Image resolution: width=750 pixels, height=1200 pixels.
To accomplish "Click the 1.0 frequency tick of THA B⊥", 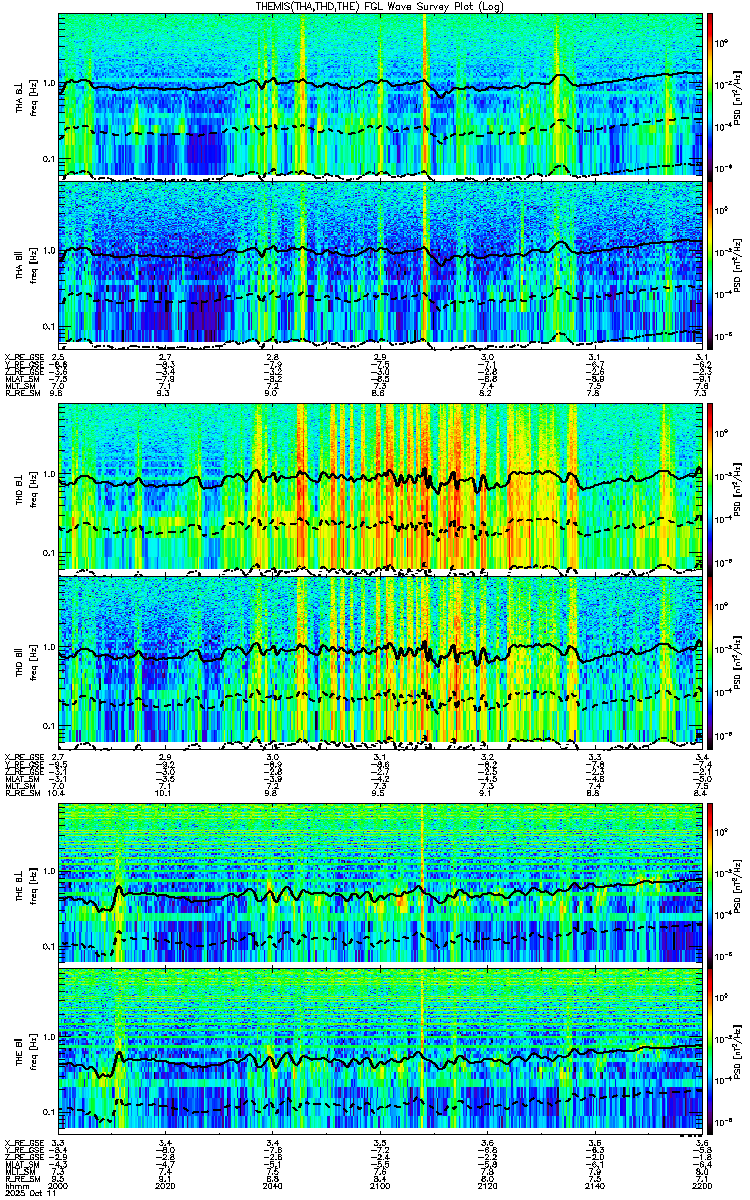I will [x=50, y=82].
